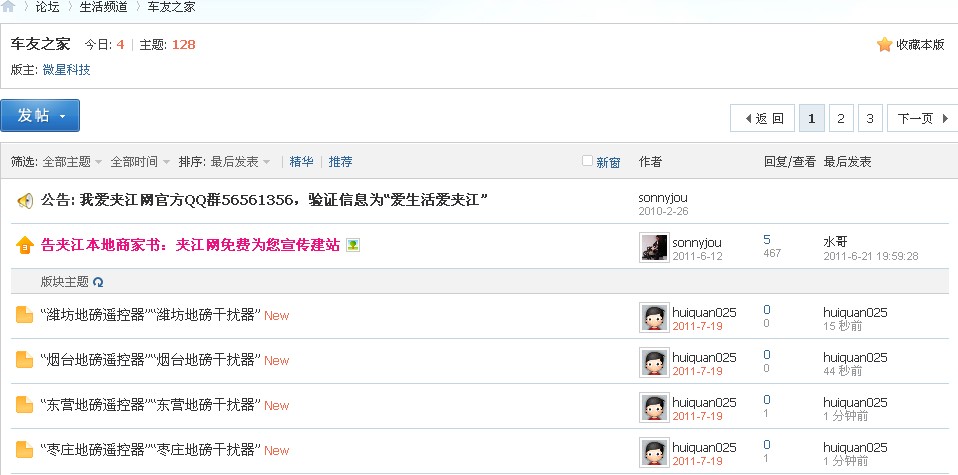Viewport: 958px width, 475px height.
Task: Click folder icon of 枣庄地磅遥控器 thread
Action: [x=24, y=450]
